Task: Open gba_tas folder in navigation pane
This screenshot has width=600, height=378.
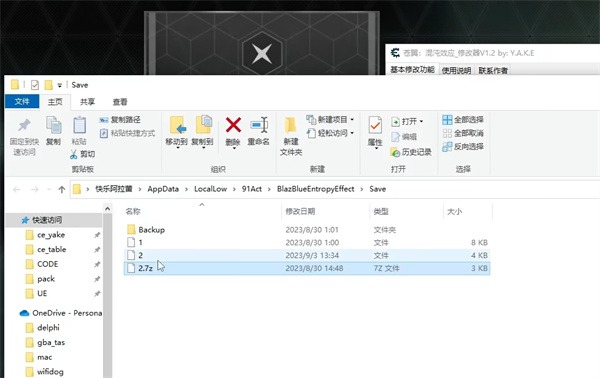Action: point(51,342)
